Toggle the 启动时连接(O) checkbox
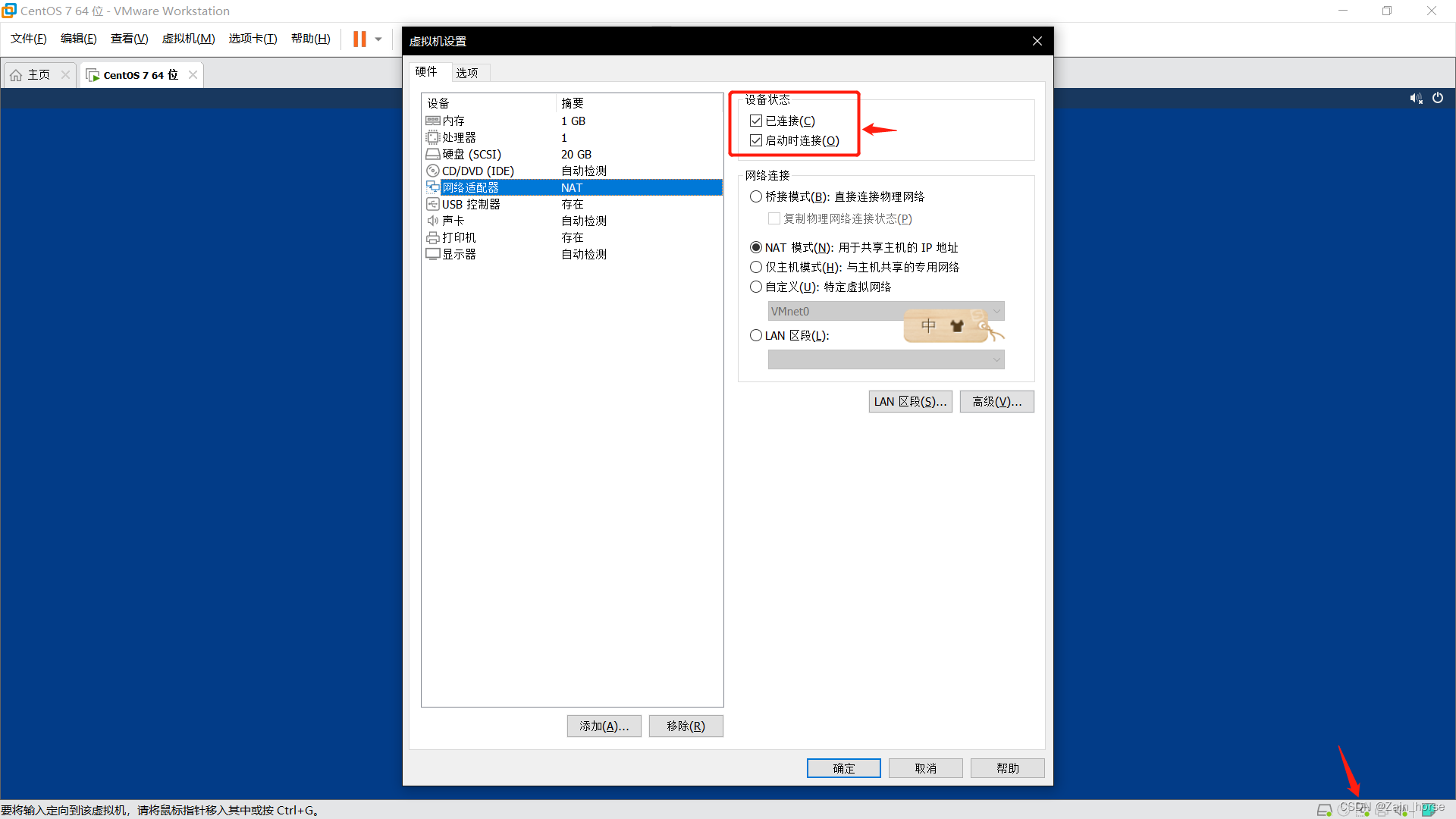1456x819 pixels. tap(756, 140)
